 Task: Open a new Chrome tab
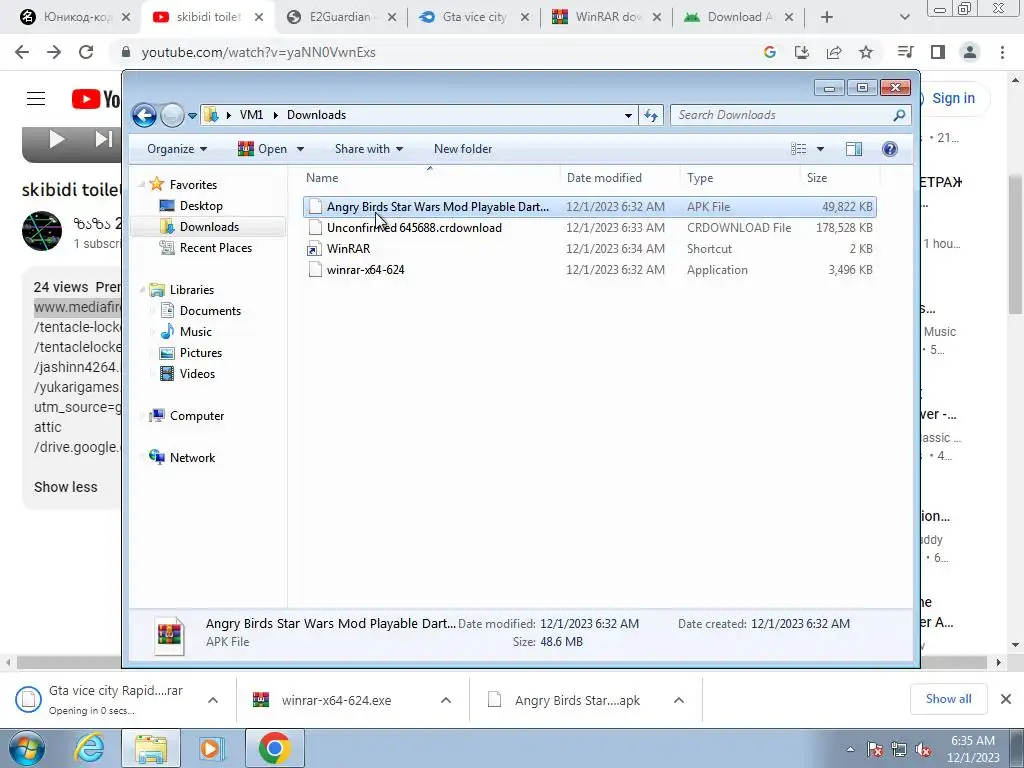[x=827, y=17]
